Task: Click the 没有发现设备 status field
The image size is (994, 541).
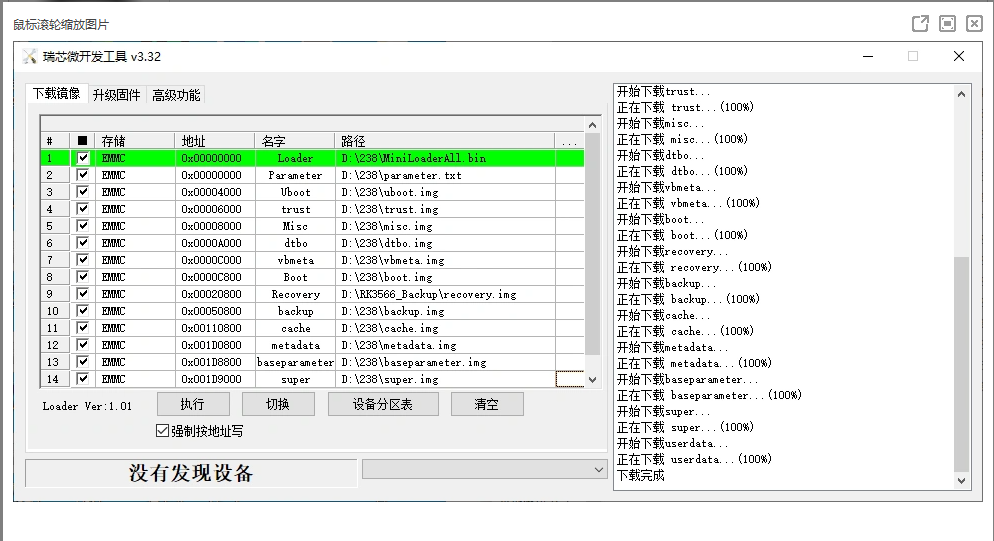Action: (191, 473)
